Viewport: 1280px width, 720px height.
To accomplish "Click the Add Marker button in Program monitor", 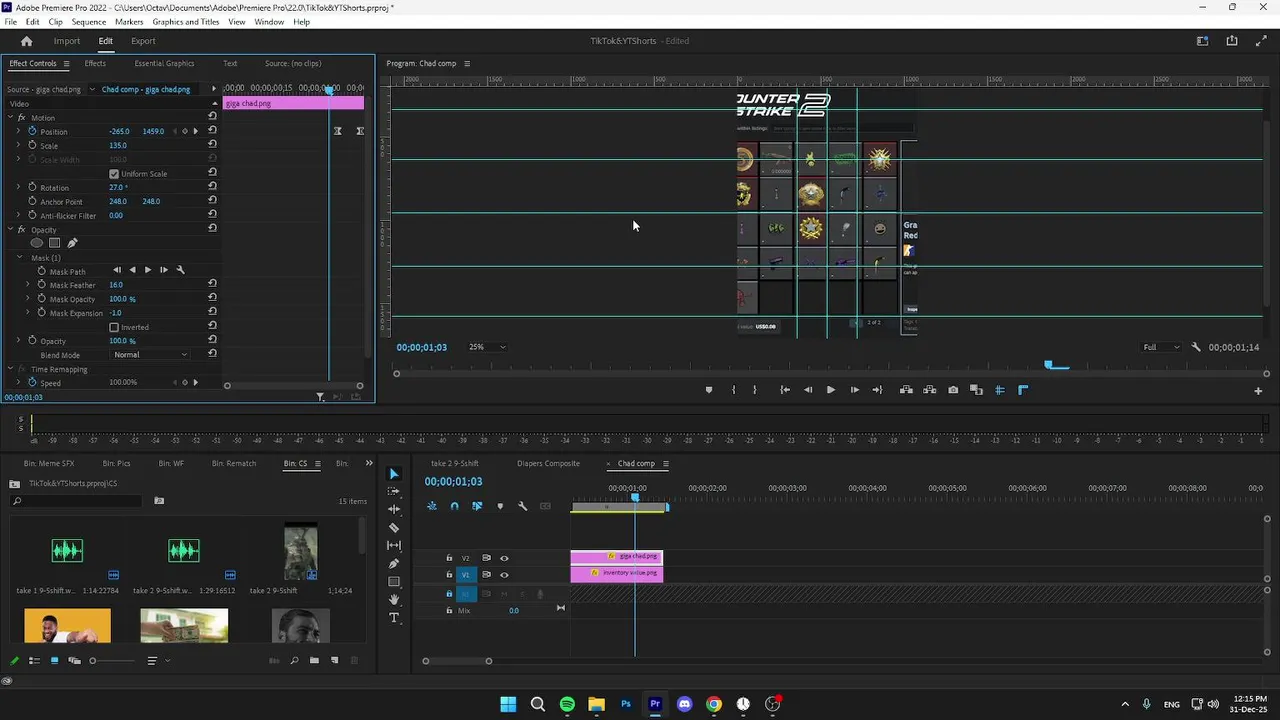I will click(709, 390).
